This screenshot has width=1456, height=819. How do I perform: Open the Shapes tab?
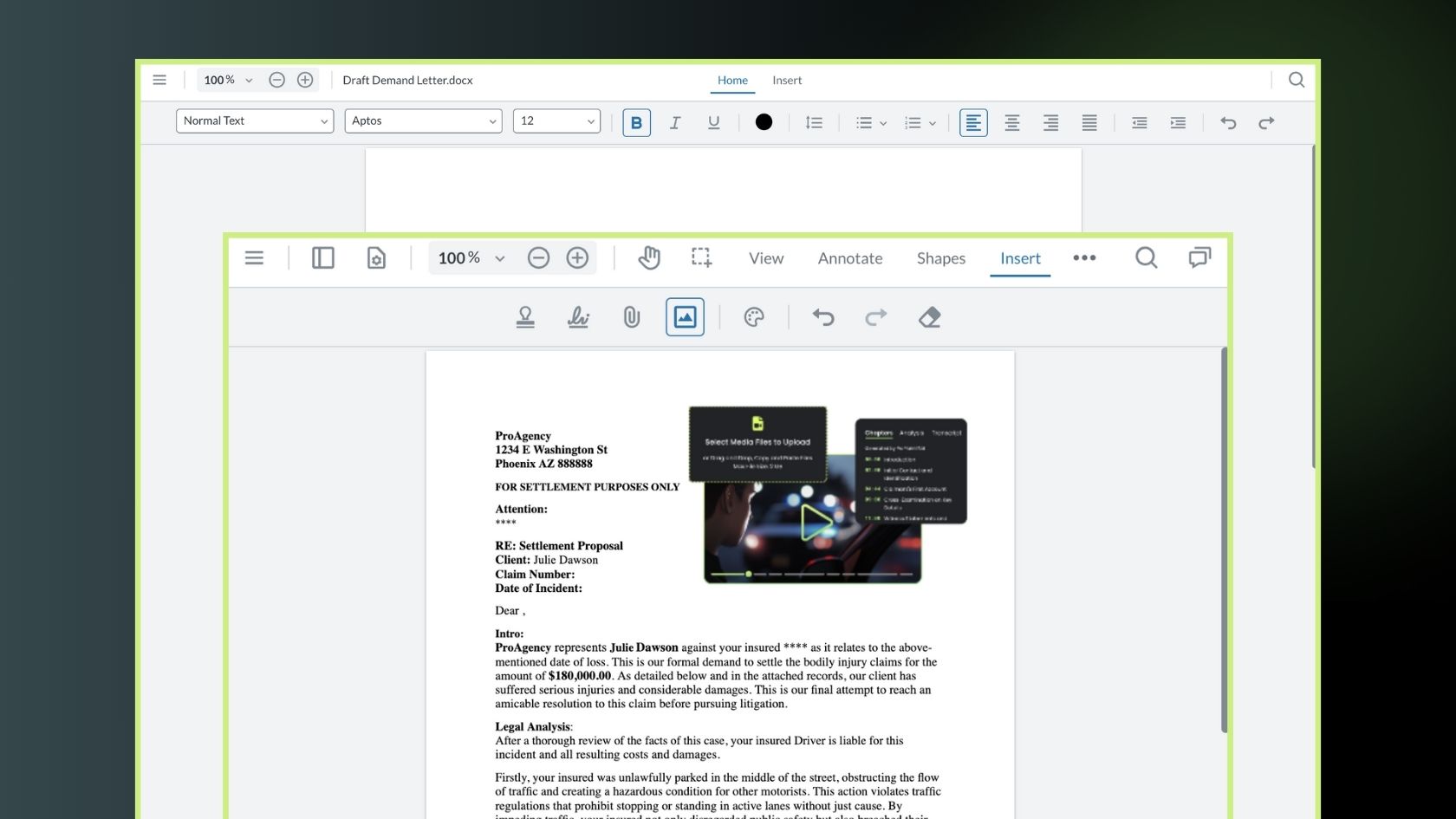tap(941, 258)
